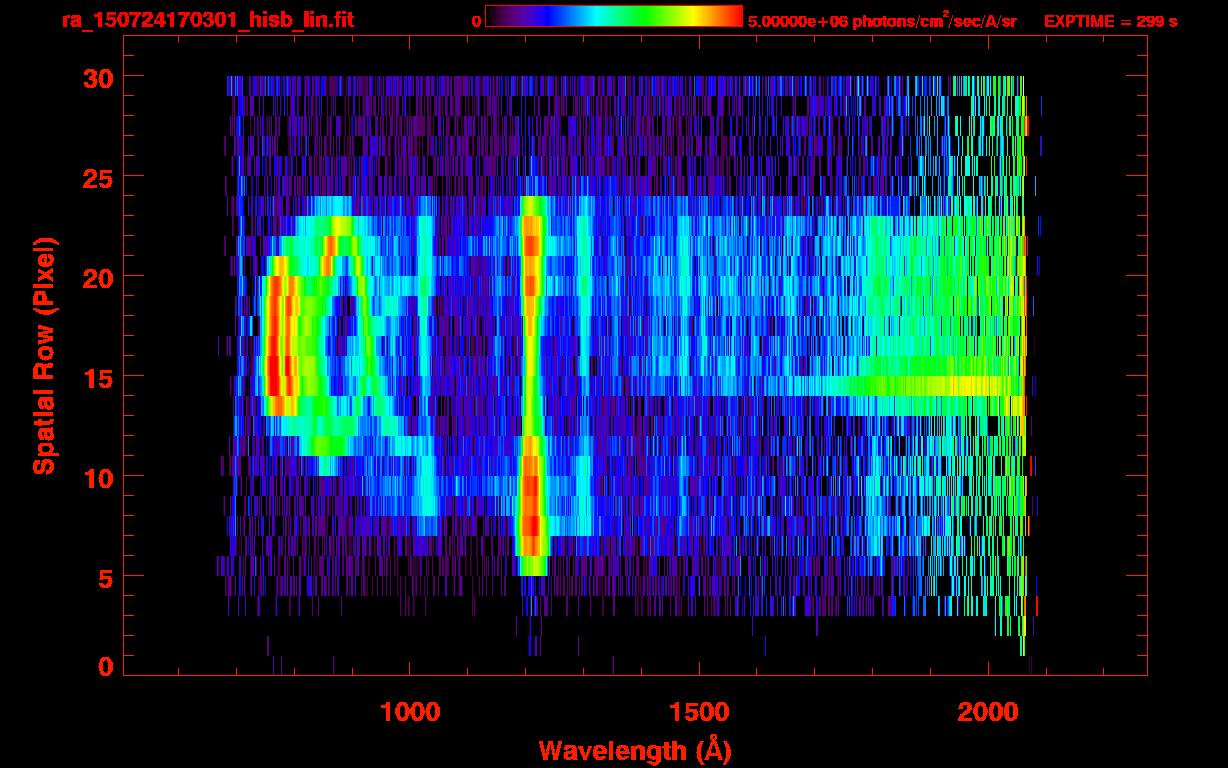Click the y-axis tick label 5
1228x768 pixels.
click(106, 577)
